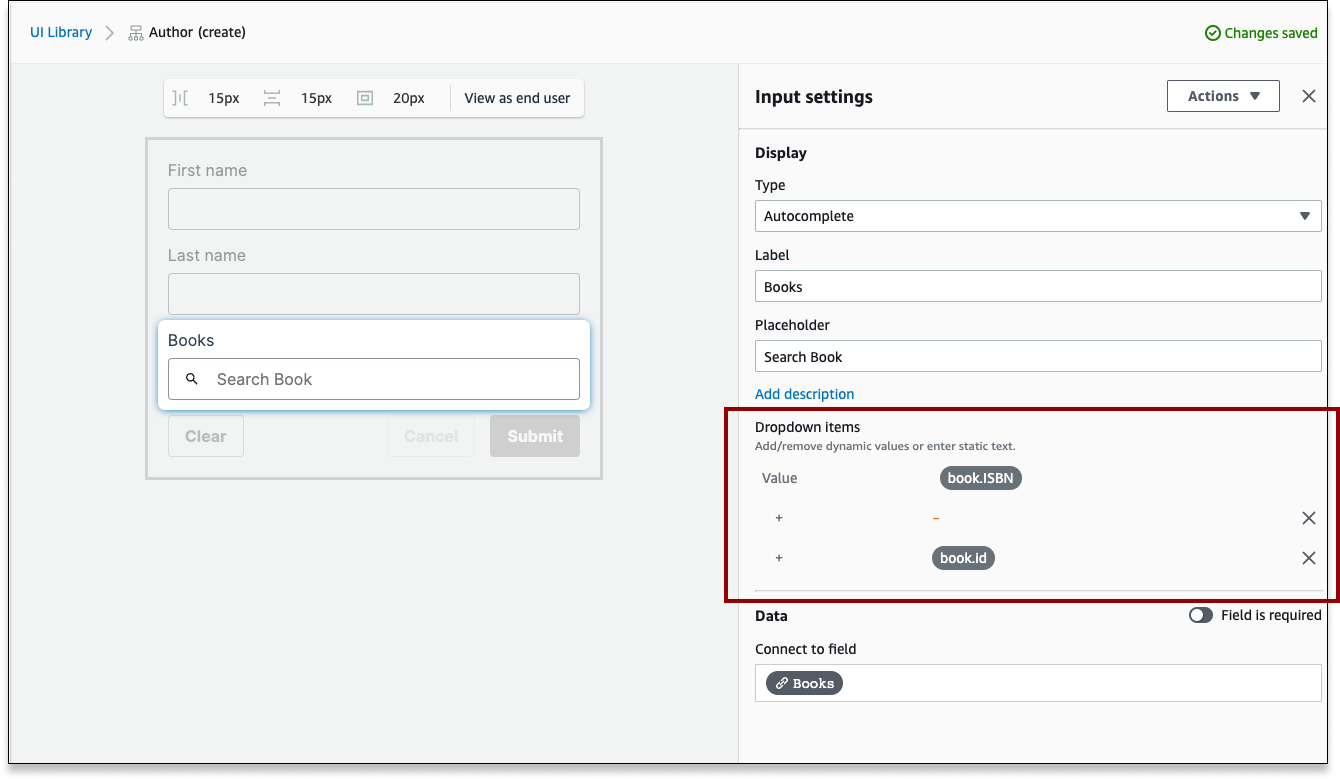Click the vertical spacing icon in toolbar
The height and width of the screenshot is (780, 1340).
tap(272, 98)
